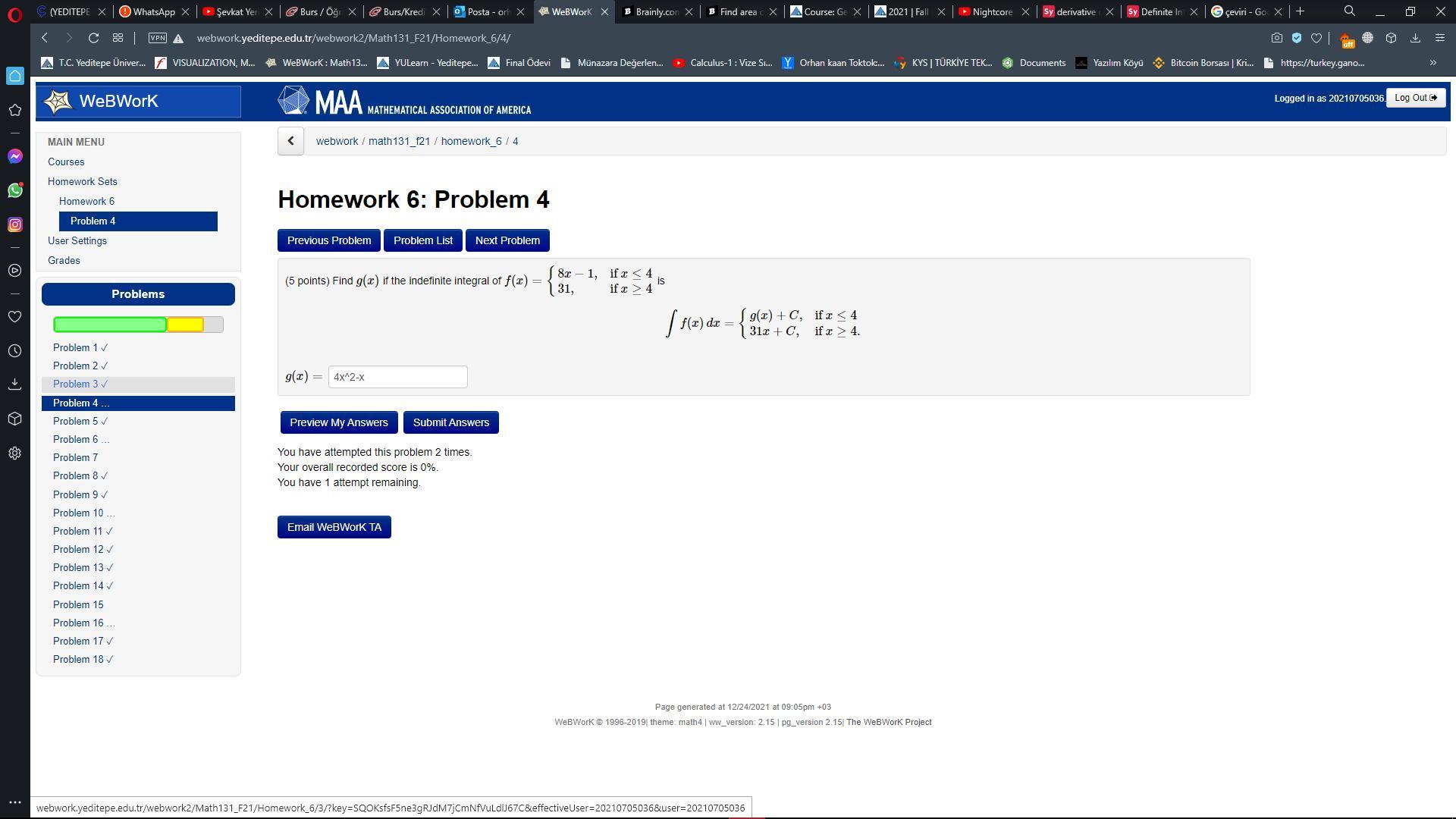Image resolution: width=1456 pixels, height=819 pixels.
Task: Click the homework progress bar
Action: pyautogui.click(x=138, y=325)
